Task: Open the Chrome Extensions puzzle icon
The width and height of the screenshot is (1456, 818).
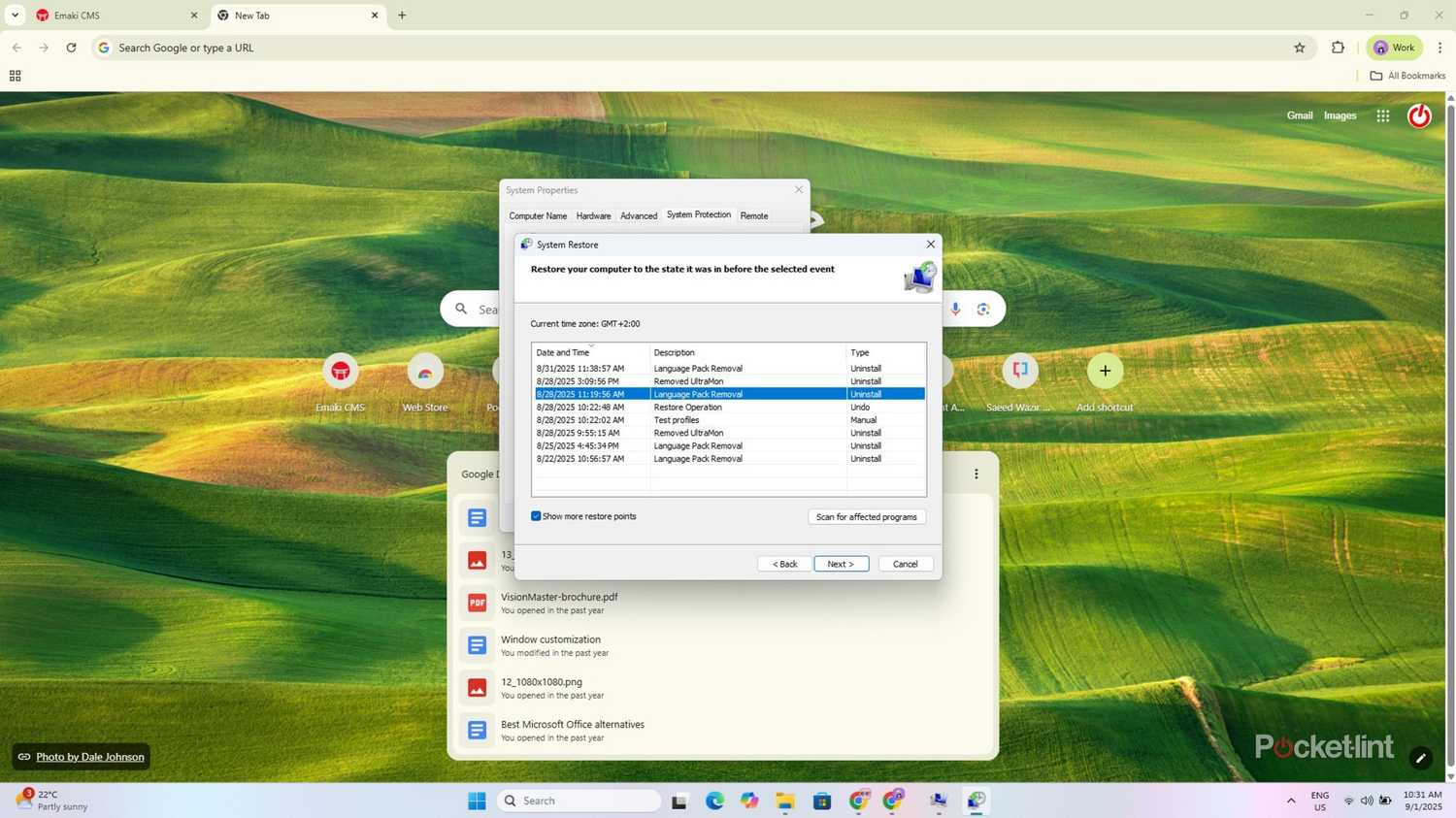Action: pos(1338,48)
